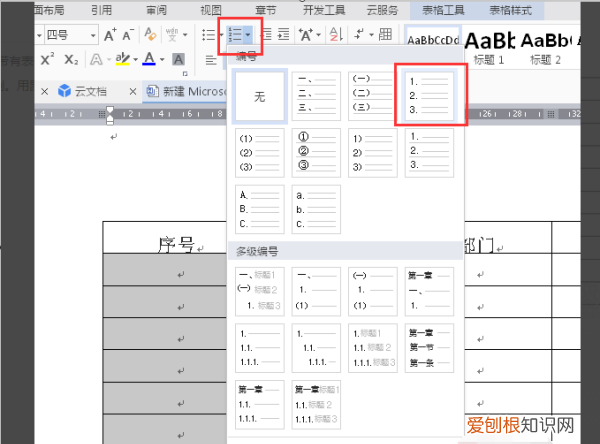Click the 序号 table header cell
The height and width of the screenshot is (444, 600).
point(165,237)
